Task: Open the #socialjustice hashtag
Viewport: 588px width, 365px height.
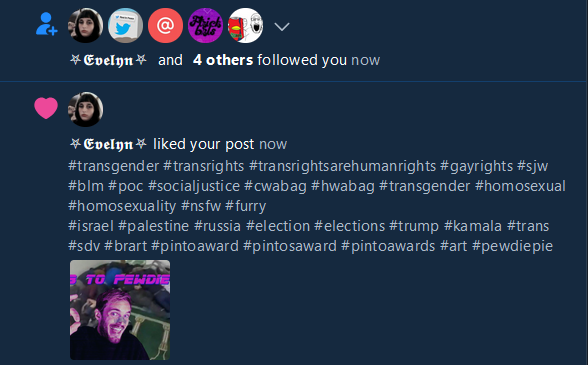Action: click(x=194, y=186)
